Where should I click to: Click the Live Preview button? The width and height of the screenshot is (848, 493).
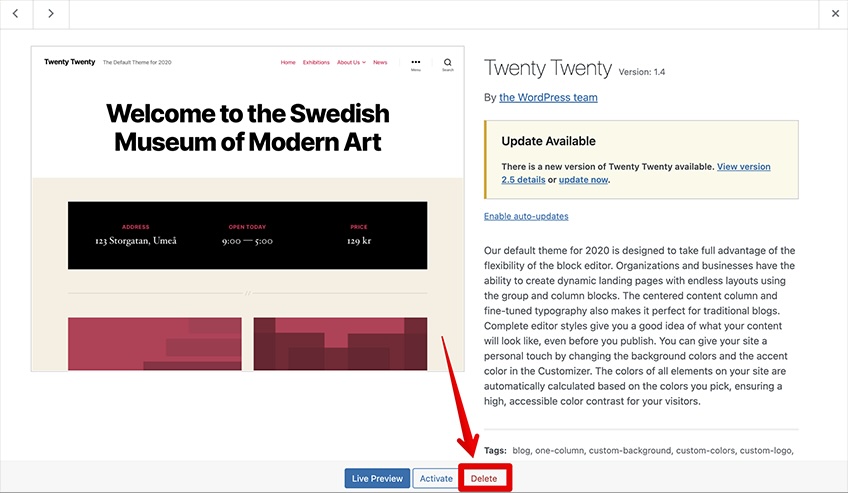pos(377,478)
